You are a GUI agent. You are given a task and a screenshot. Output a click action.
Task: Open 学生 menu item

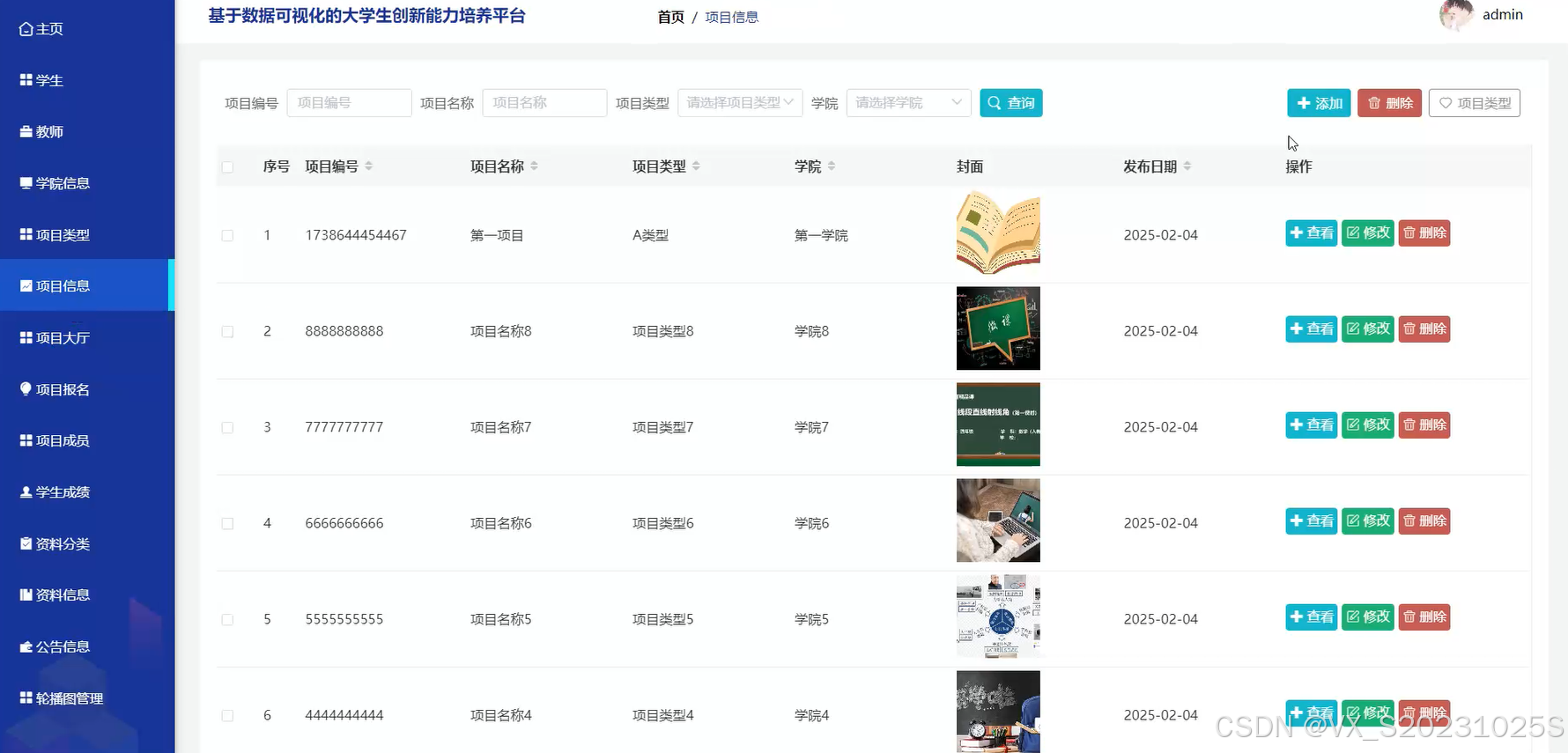[x=41, y=80]
